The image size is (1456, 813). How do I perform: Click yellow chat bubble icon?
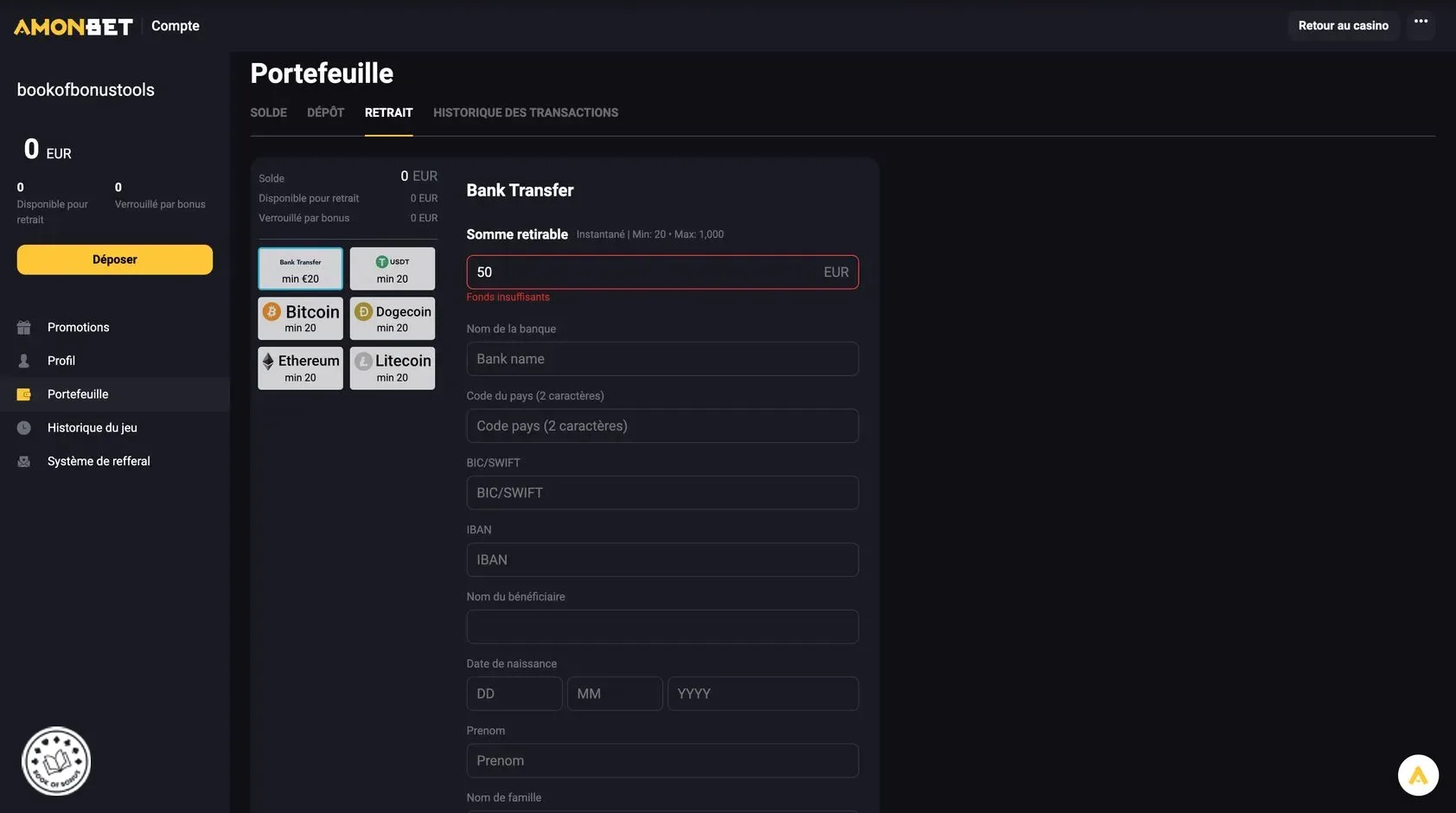coord(1418,775)
